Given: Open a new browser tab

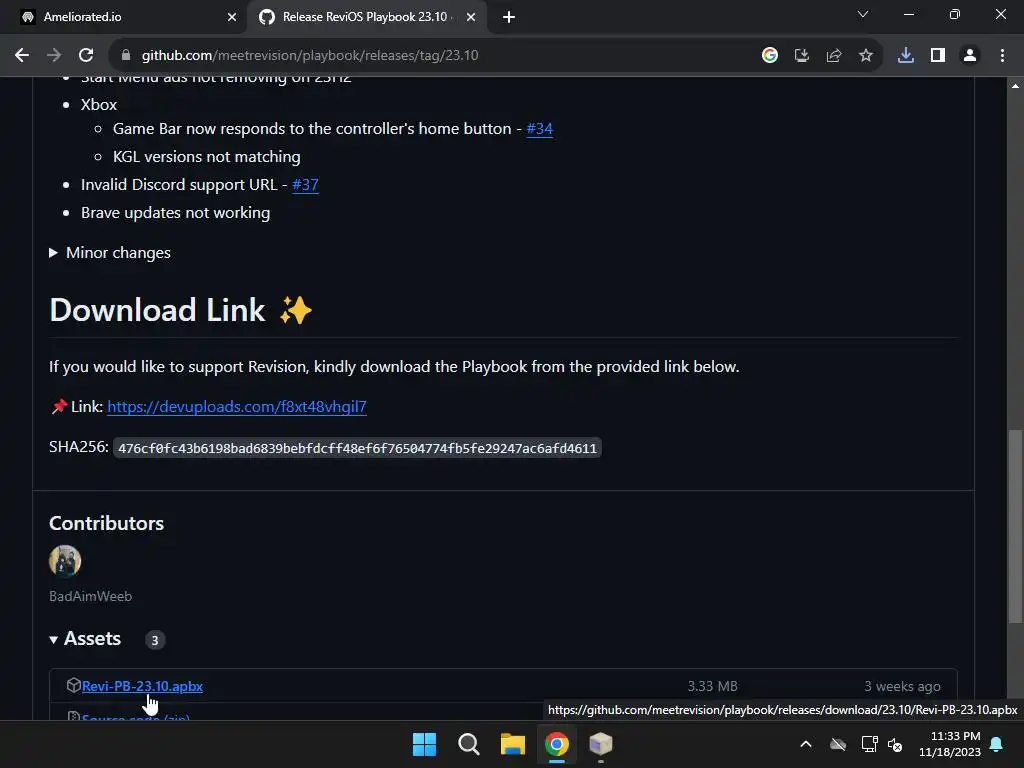Looking at the screenshot, I should (509, 17).
